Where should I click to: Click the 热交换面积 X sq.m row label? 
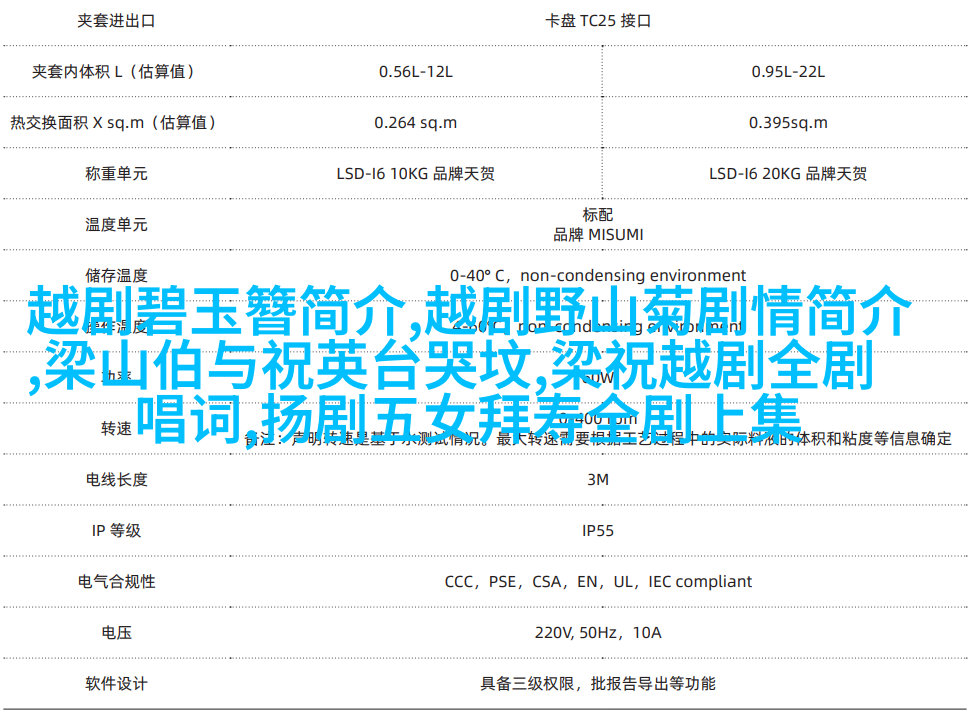(x=113, y=122)
